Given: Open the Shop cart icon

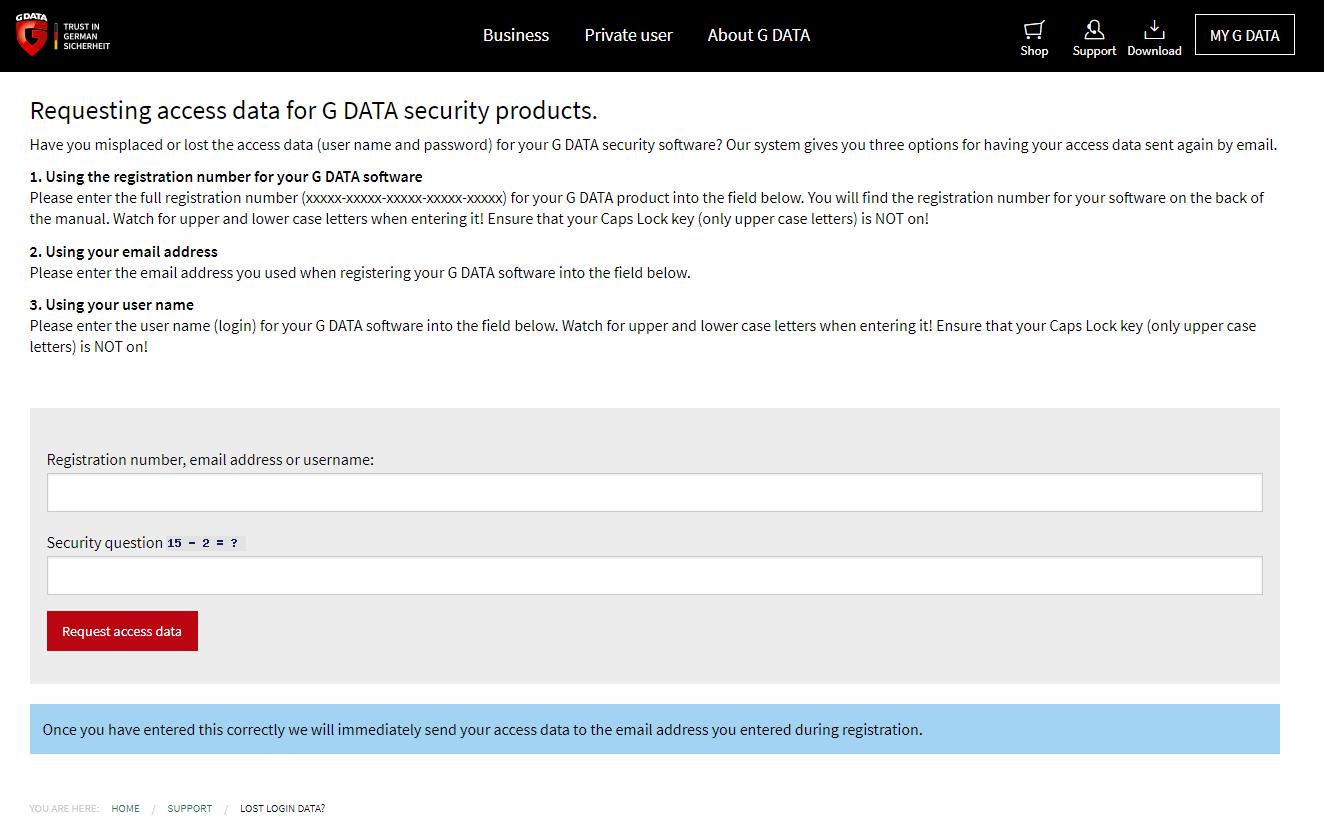Looking at the screenshot, I should (1034, 30).
